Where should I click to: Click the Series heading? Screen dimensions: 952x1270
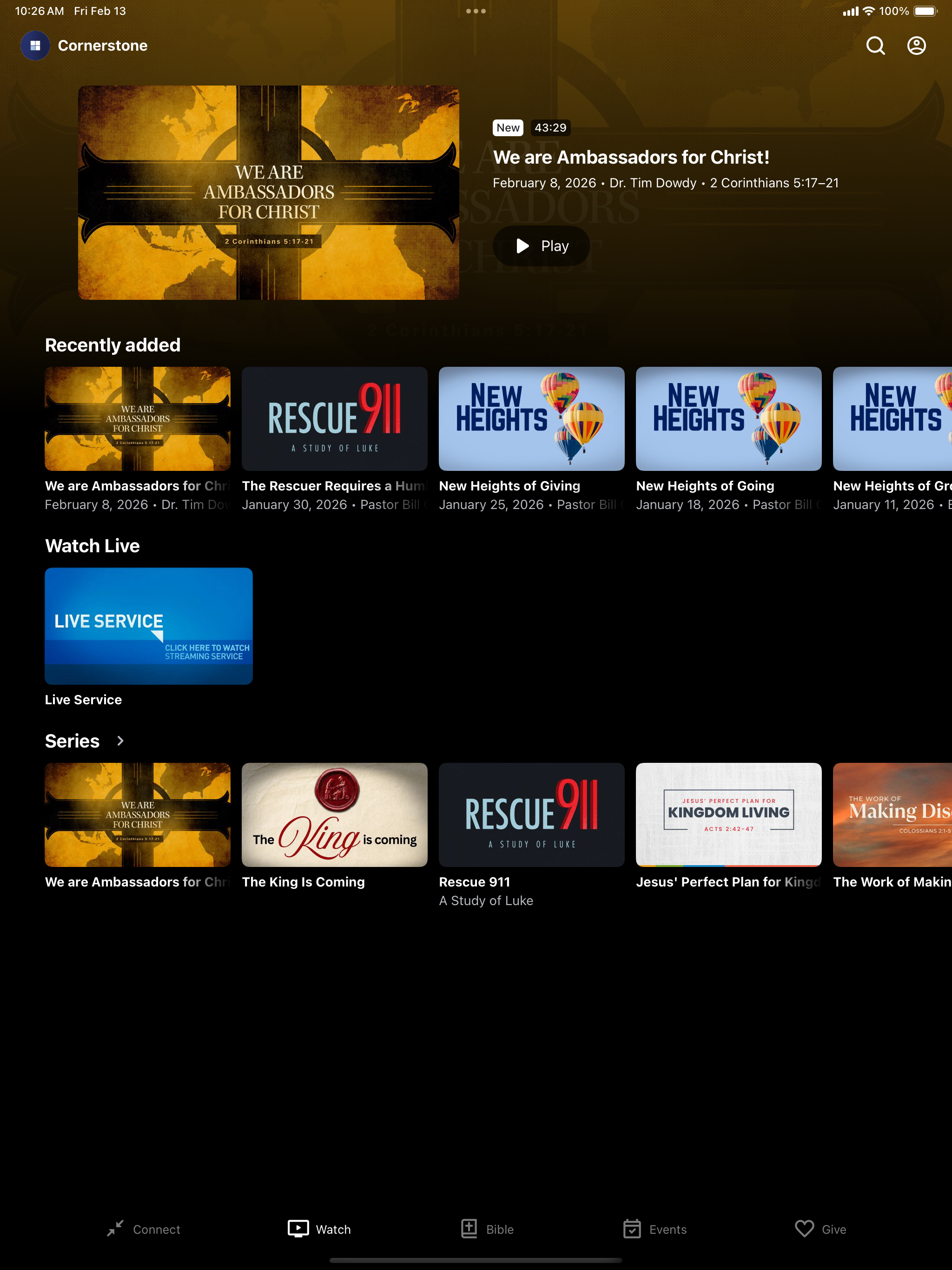point(73,741)
